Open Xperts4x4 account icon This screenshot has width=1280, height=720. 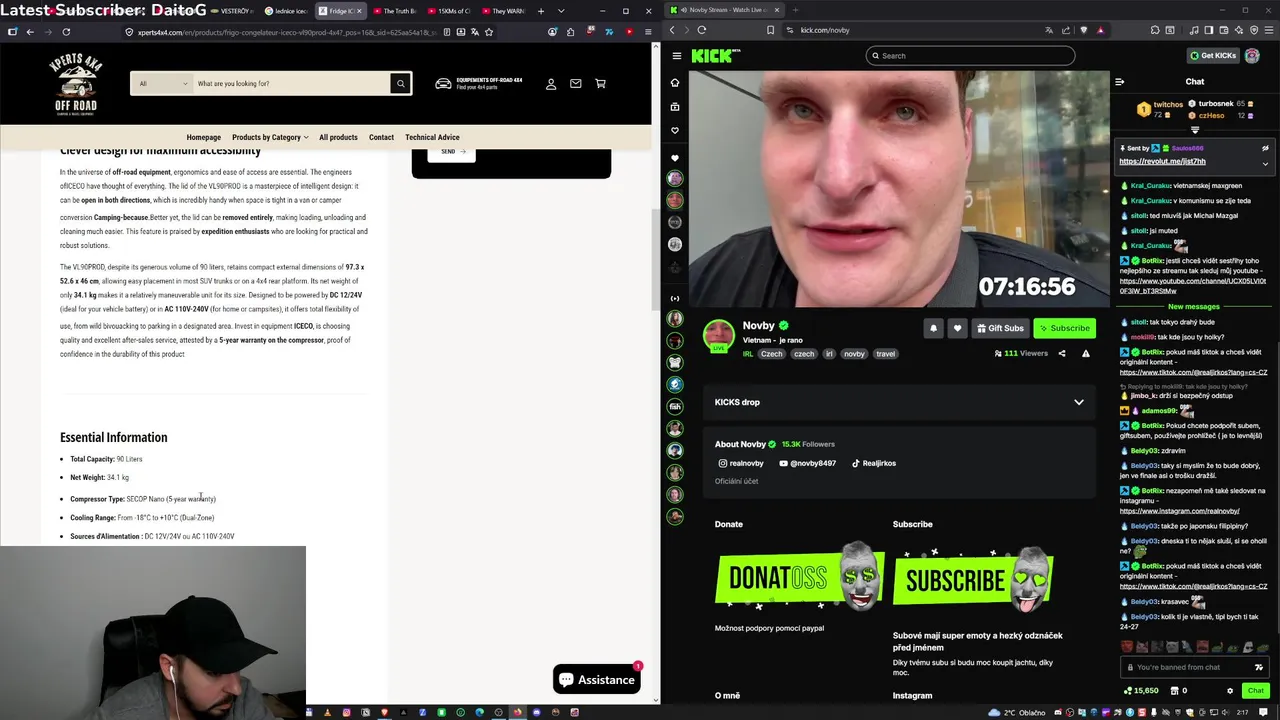551,84
